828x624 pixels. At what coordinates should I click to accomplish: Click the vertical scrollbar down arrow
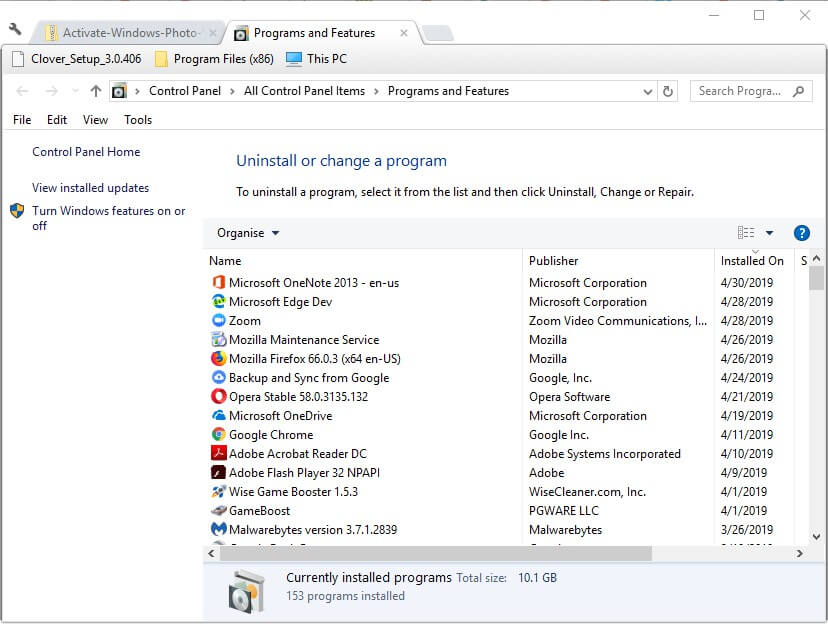tap(816, 537)
